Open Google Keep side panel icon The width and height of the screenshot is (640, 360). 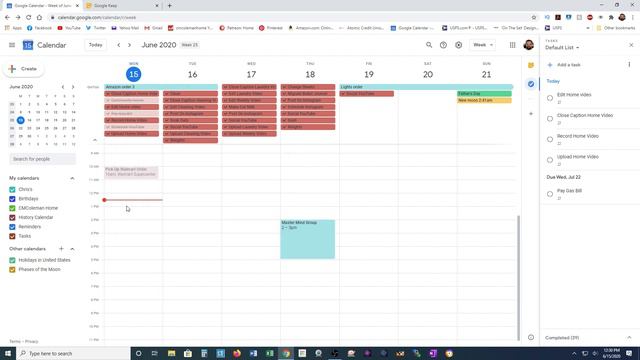coord(531,65)
